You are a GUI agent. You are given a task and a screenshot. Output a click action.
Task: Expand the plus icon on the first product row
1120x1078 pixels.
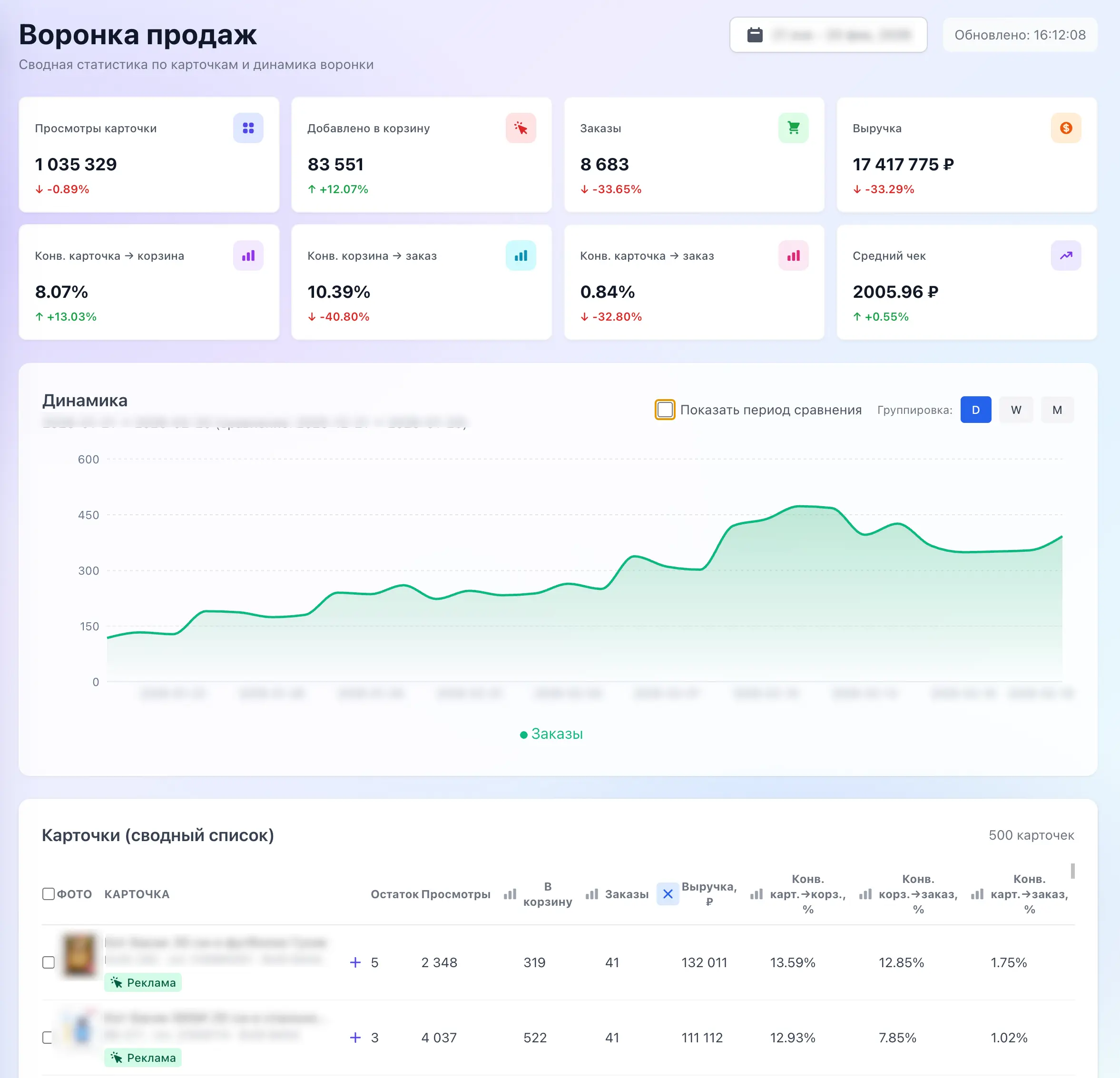(356, 962)
